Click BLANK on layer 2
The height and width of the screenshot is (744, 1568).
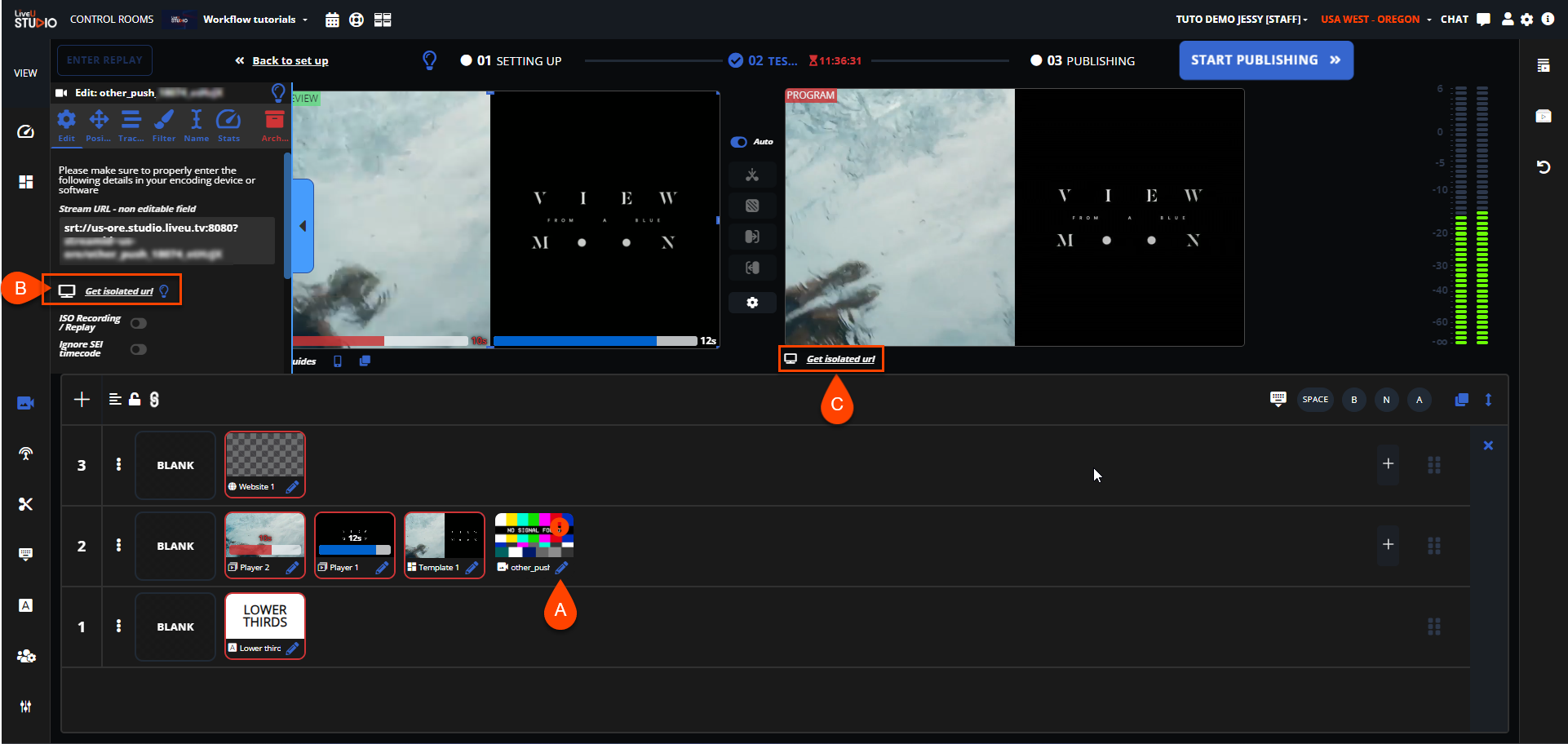(175, 546)
